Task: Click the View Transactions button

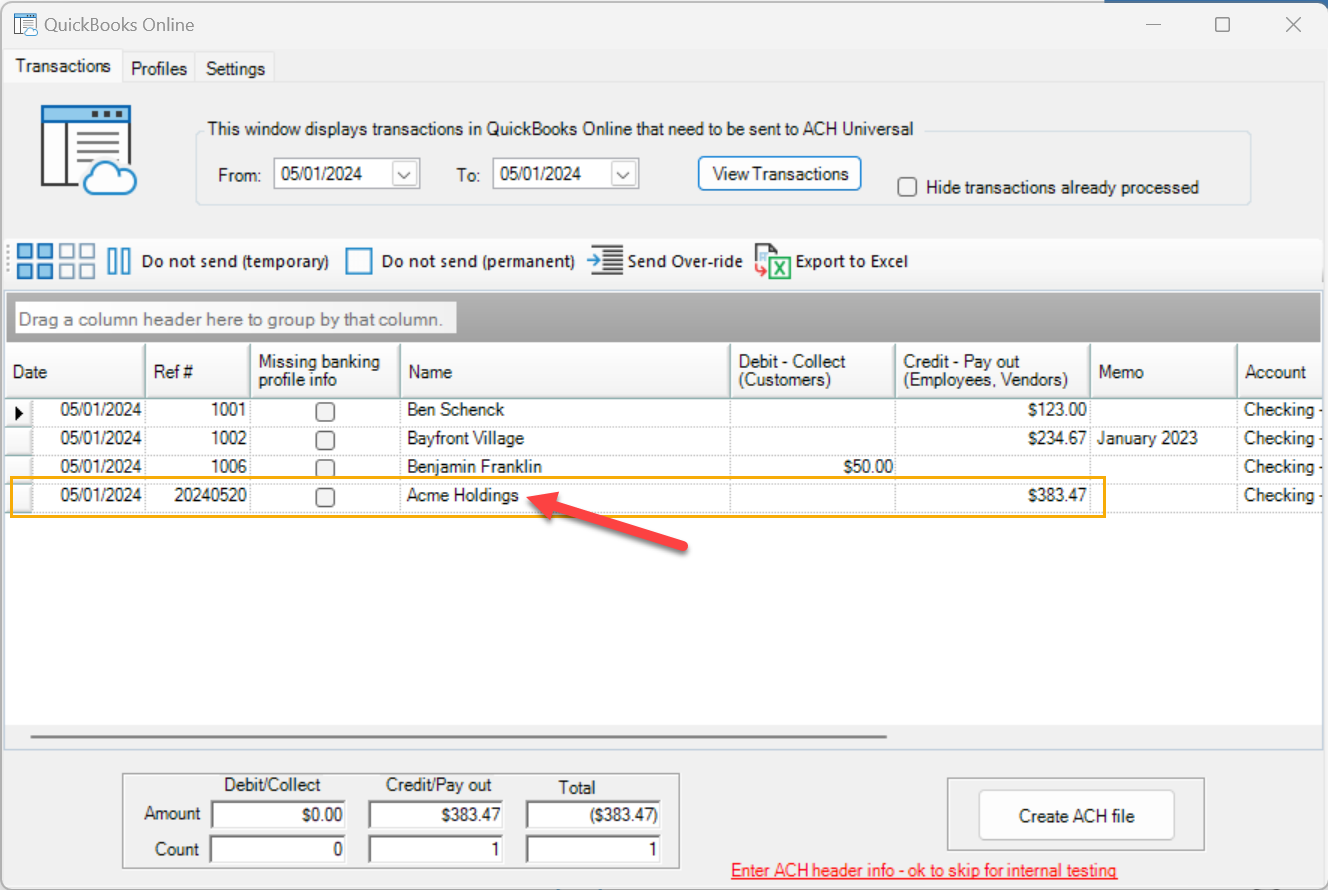Action: 779,173
